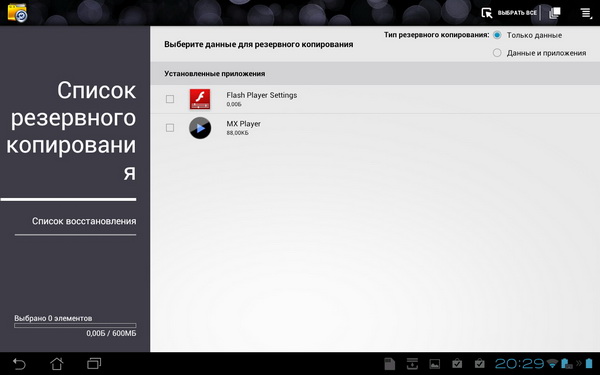
Task: Tap the stacked pages backup icon
Action: pyautogui.click(x=554, y=13)
